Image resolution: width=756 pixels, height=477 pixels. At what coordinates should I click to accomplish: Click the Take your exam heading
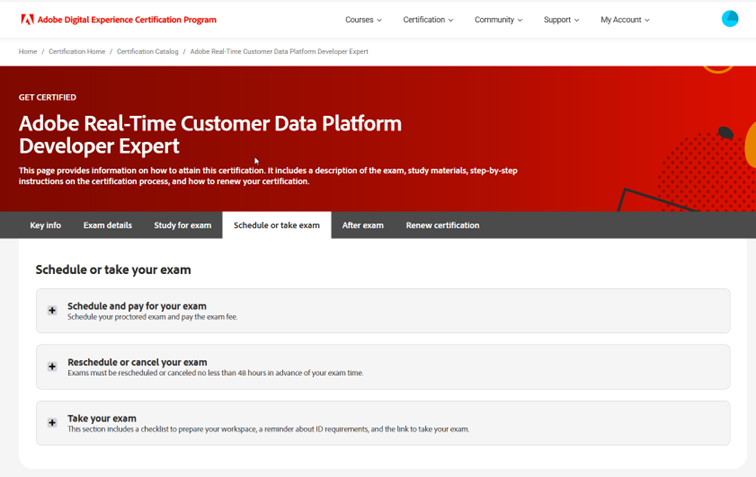click(x=102, y=418)
